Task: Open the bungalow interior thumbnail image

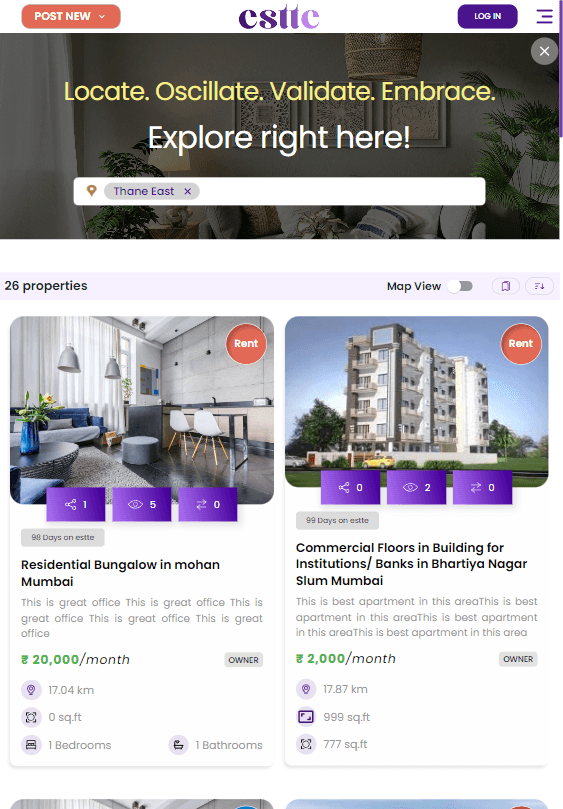Action: point(142,410)
